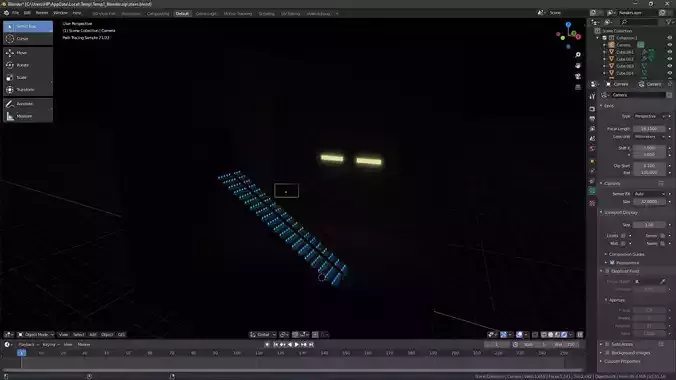Click the outliner search field
The image size is (676, 380).
click(x=639, y=22)
